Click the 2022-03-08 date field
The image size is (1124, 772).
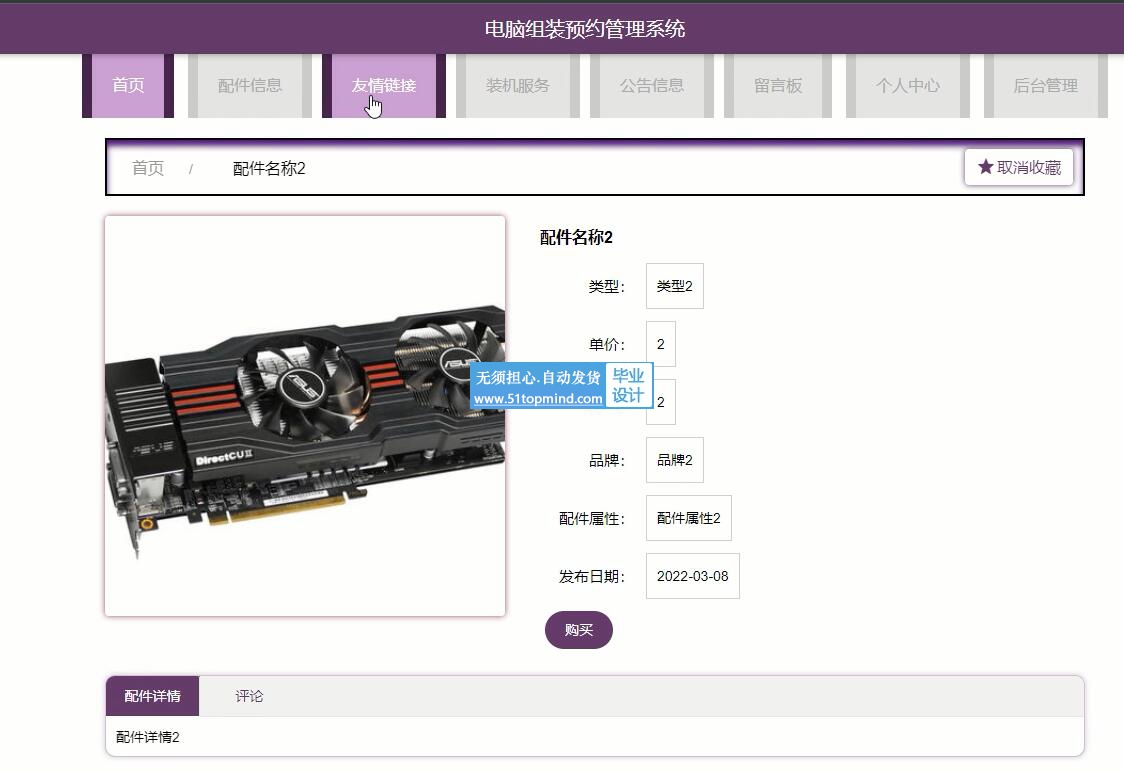692,576
